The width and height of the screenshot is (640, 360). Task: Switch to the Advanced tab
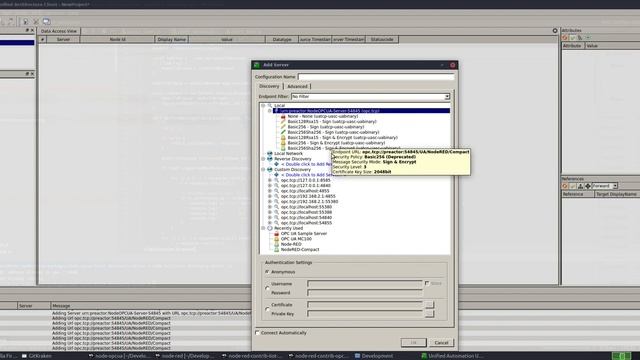tap(297, 86)
